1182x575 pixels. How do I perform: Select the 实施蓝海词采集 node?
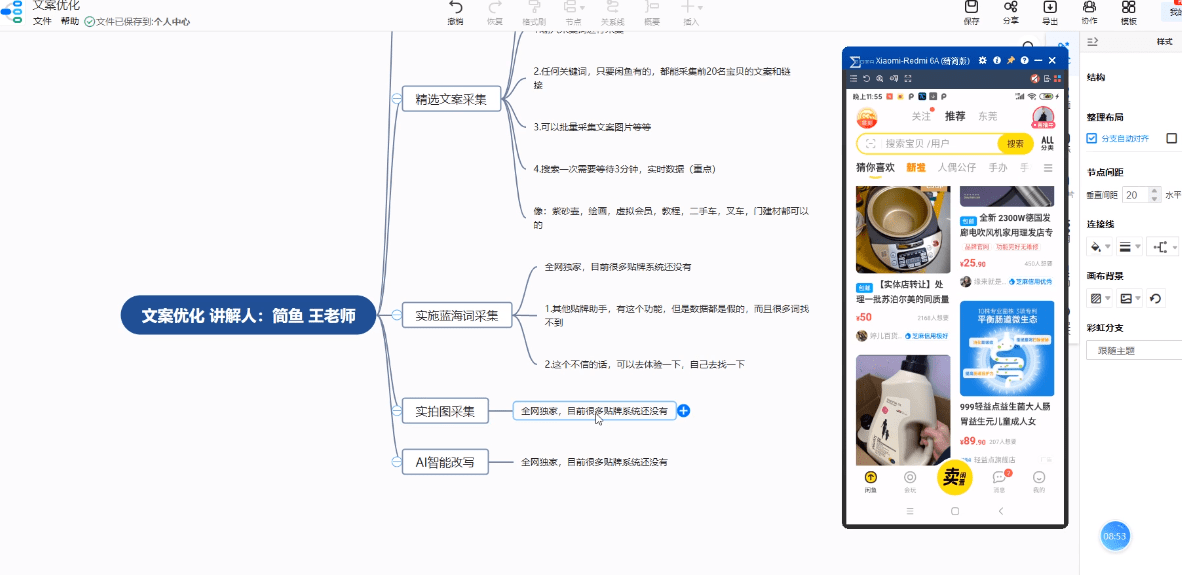tap(457, 315)
